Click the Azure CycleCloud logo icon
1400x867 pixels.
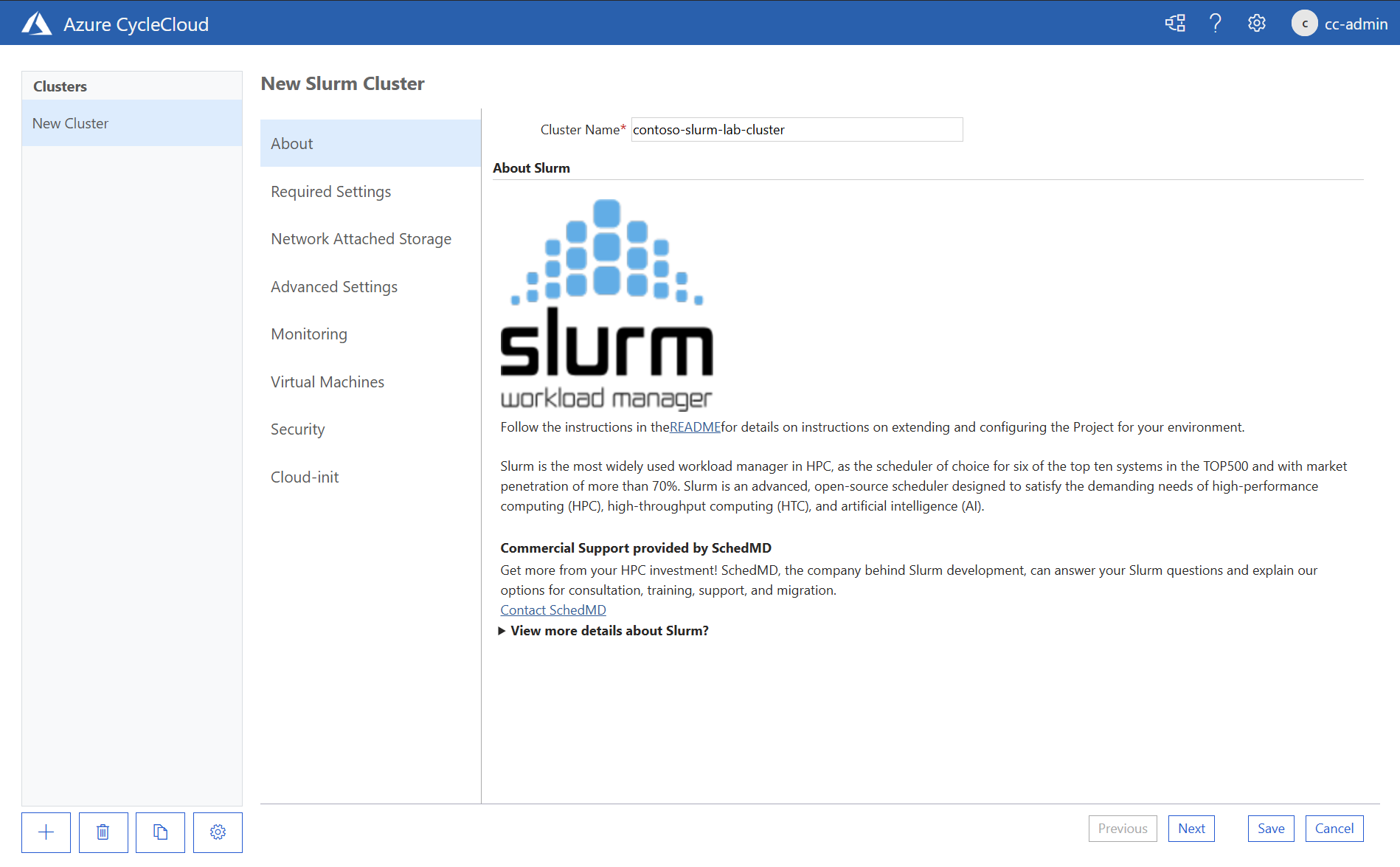pyautogui.click(x=37, y=24)
